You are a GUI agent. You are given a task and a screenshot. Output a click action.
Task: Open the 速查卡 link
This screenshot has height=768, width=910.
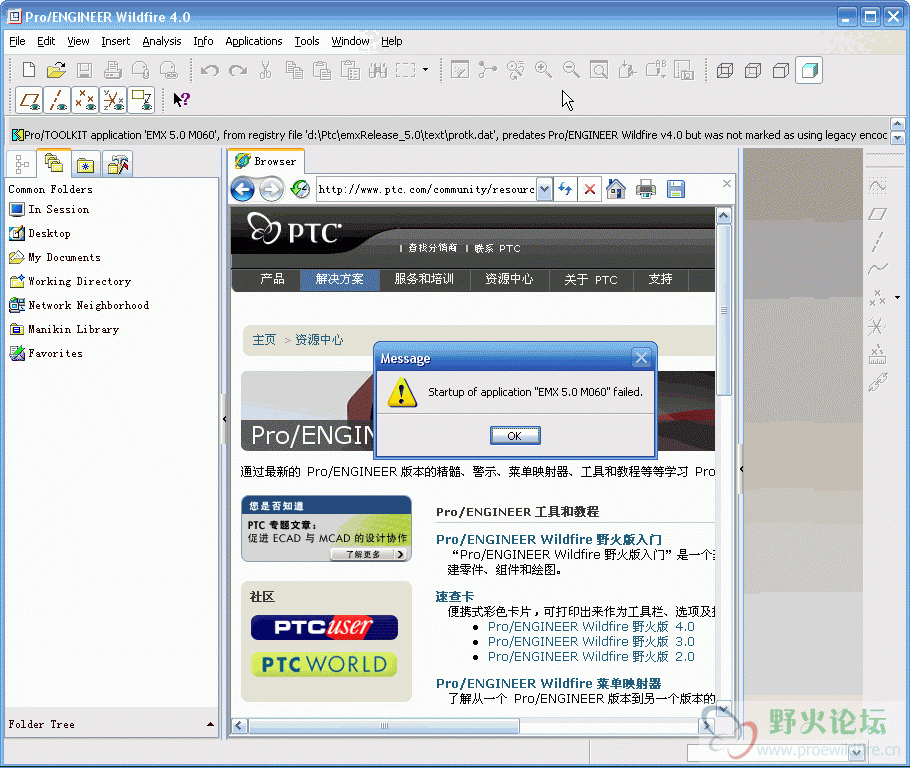(454, 596)
